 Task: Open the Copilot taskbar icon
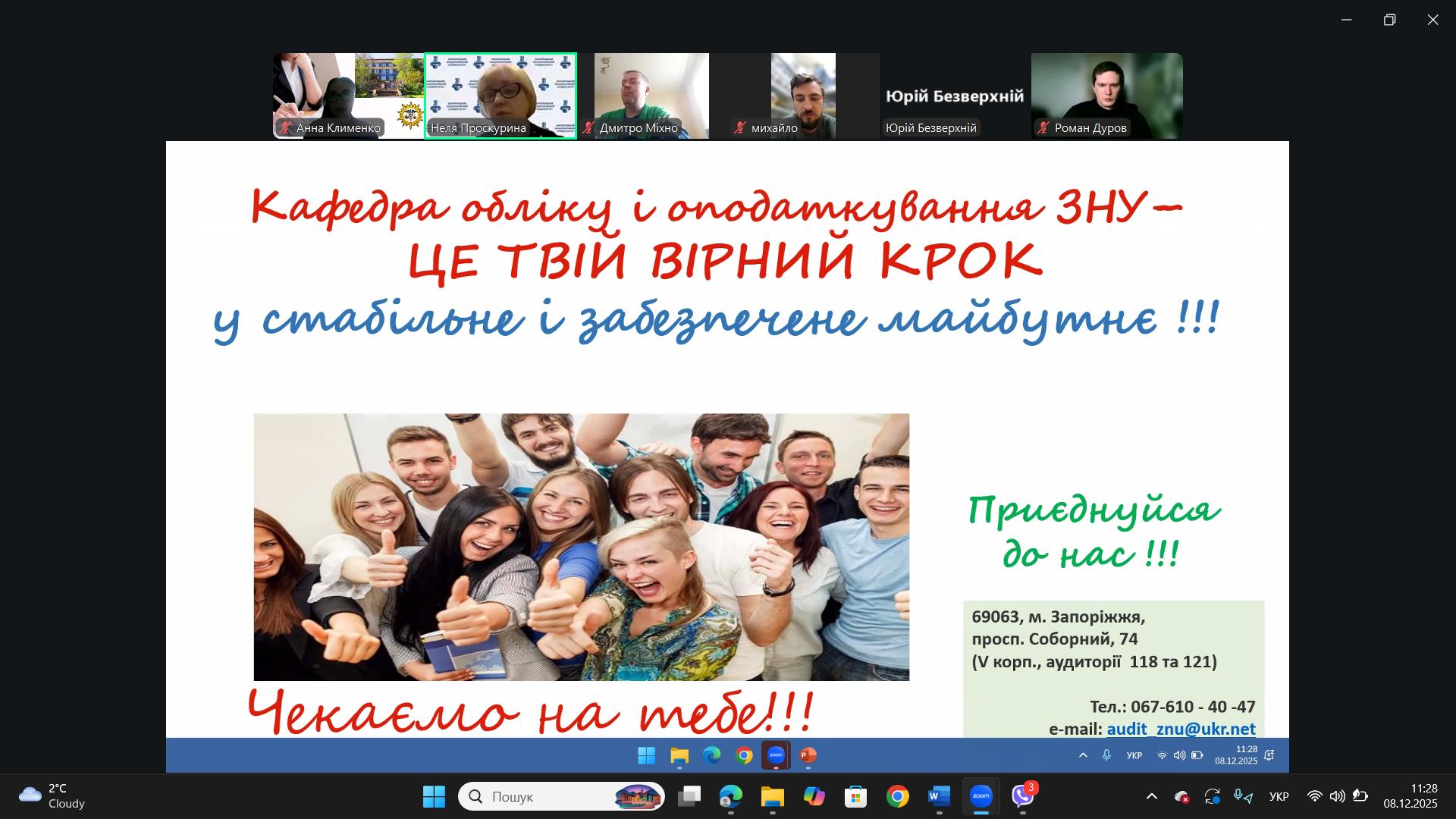[814, 796]
